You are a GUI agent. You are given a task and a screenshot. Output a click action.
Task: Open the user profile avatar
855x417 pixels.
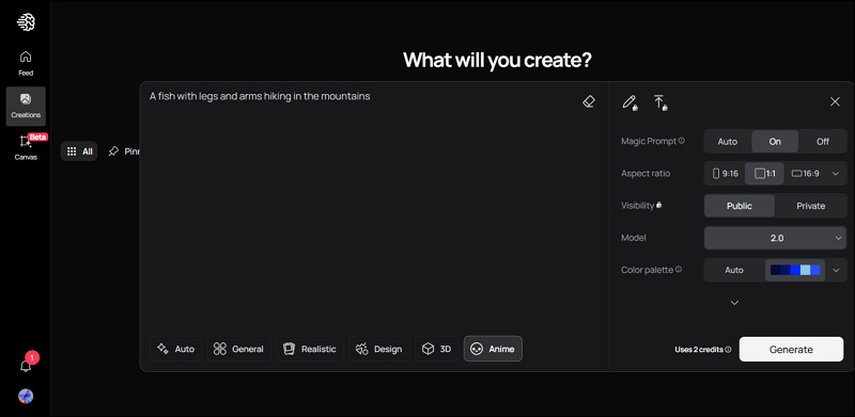tap(26, 396)
